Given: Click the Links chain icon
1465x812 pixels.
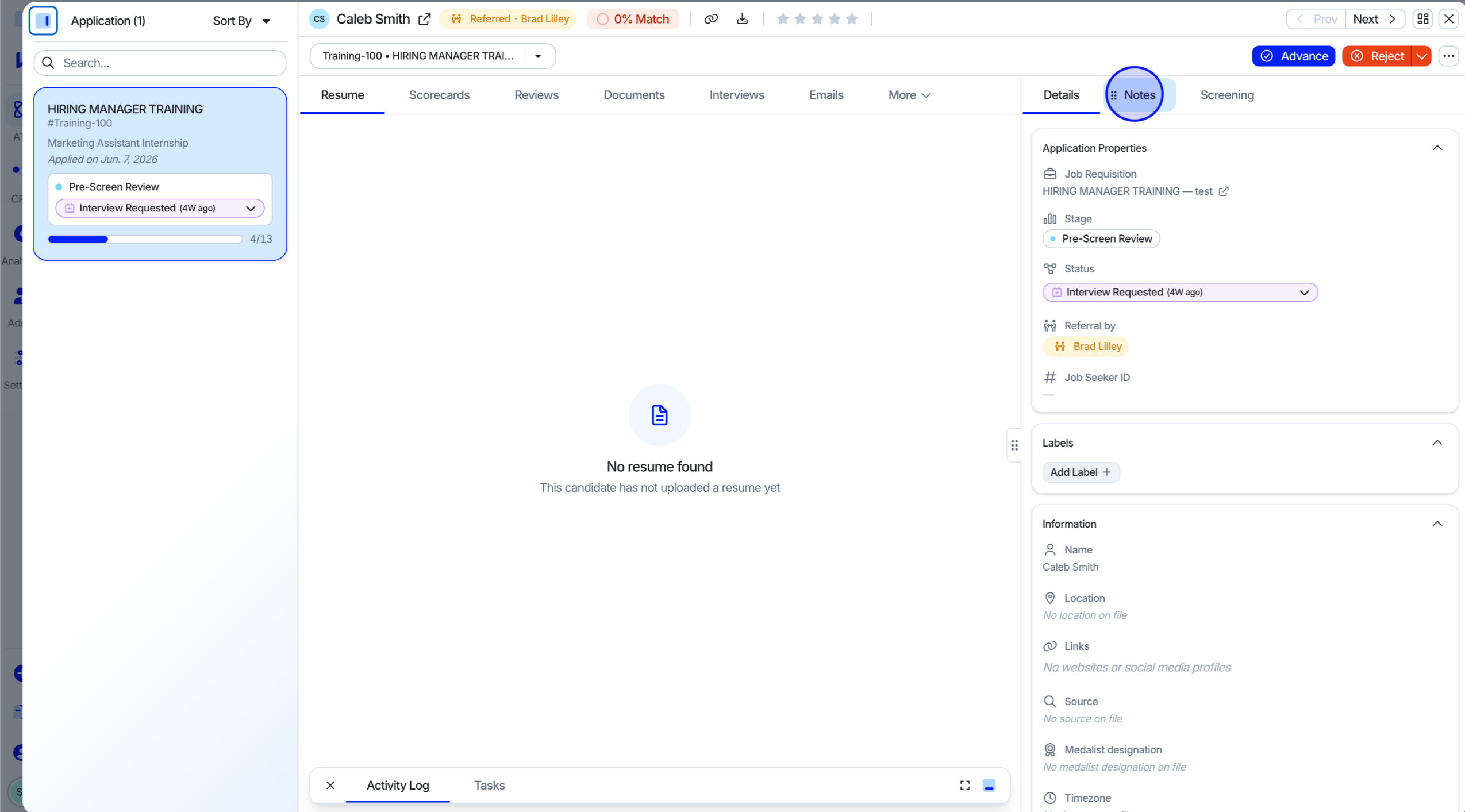Looking at the screenshot, I should pos(1049,646).
